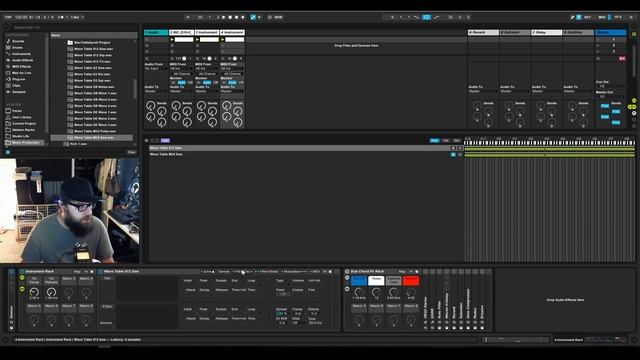640x360 pixels.
Task: Switch to the sampler Filter/Global tab
Action: tap(267, 271)
